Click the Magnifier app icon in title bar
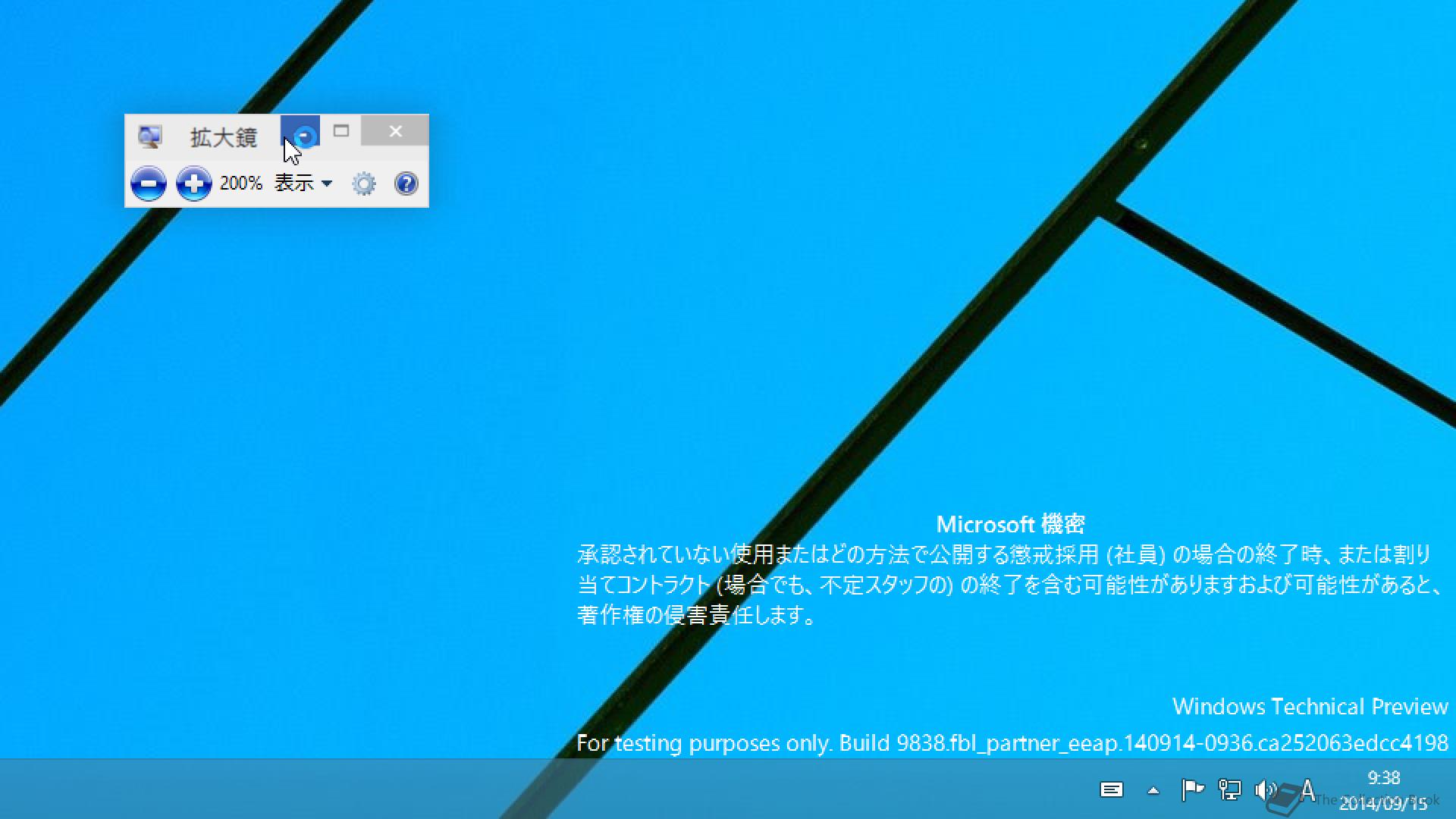 [x=149, y=136]
